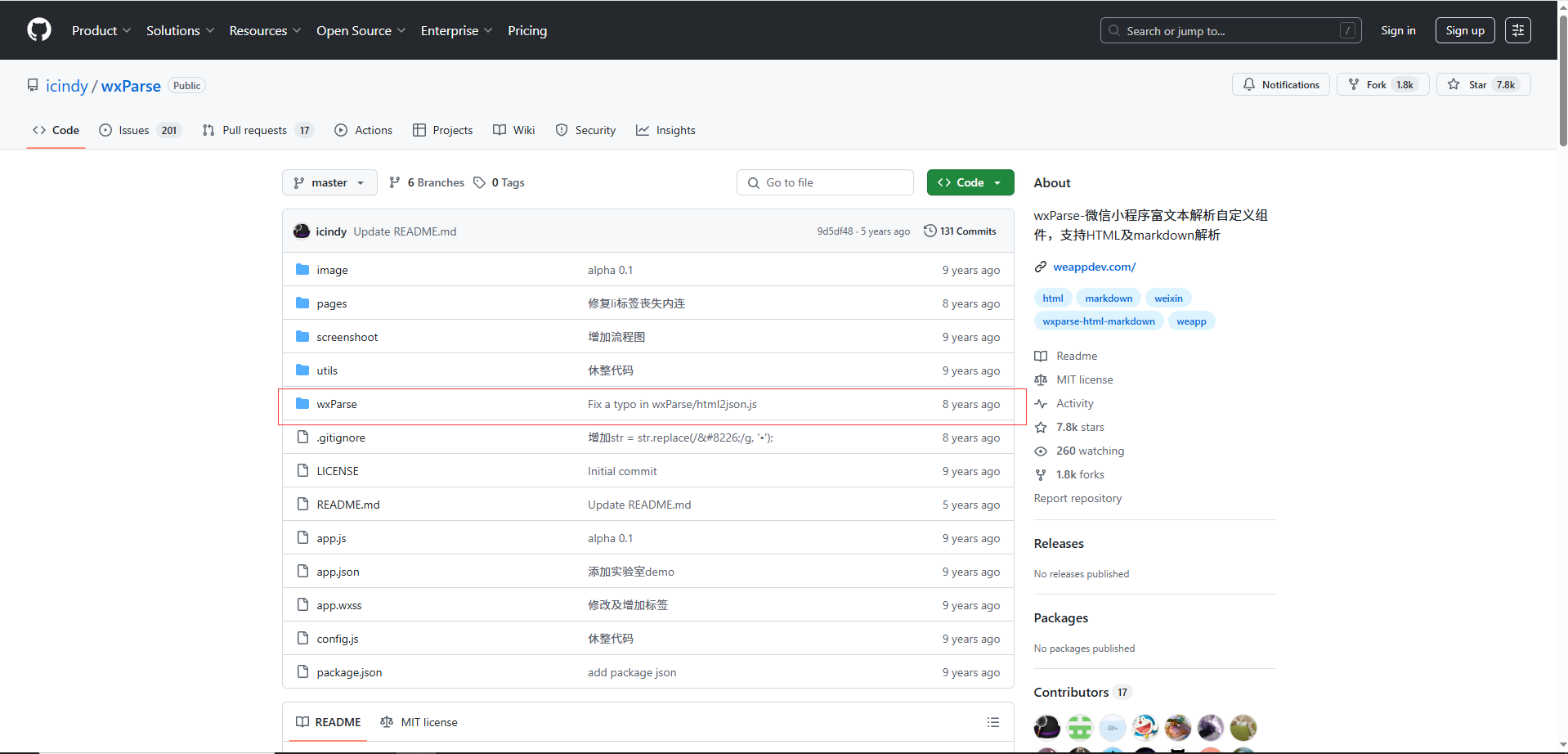
Task: Open the command palette icon next to Sign up
Action: pyautogui.click(x=1517, y=30)
